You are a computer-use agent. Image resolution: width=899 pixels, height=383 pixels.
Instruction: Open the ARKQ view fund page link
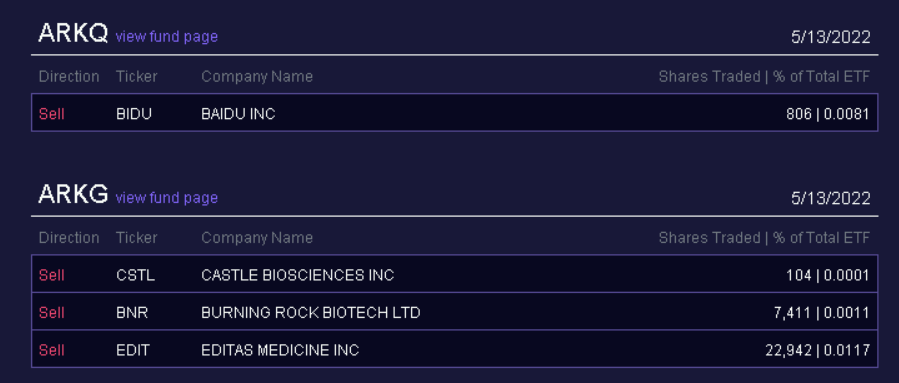pyautogui.click(x=167, y=37)
